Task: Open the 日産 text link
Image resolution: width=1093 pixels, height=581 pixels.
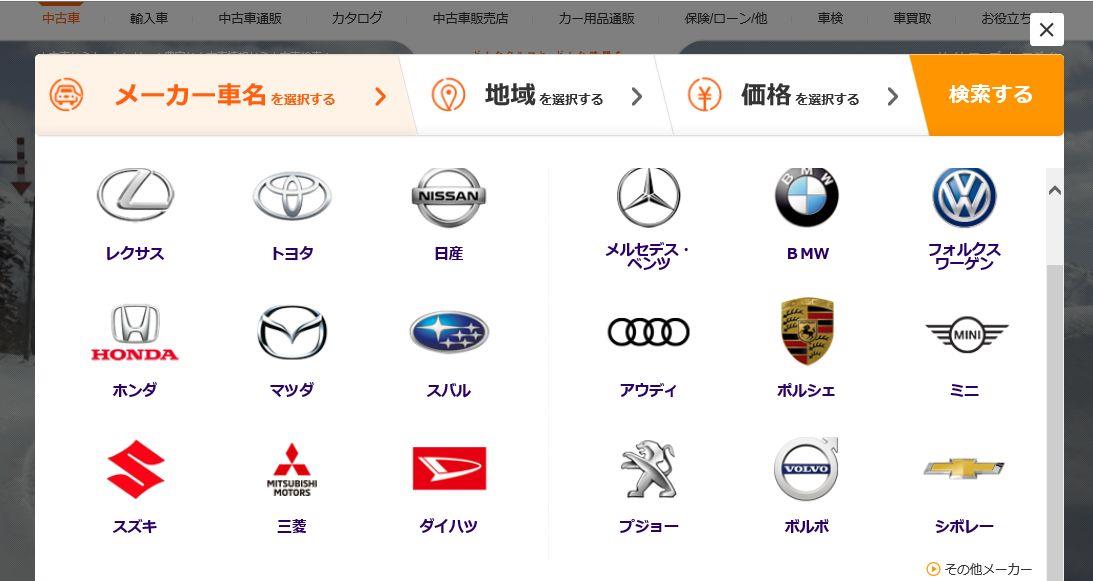Action: pyautogui.click(x=448, y=253)
